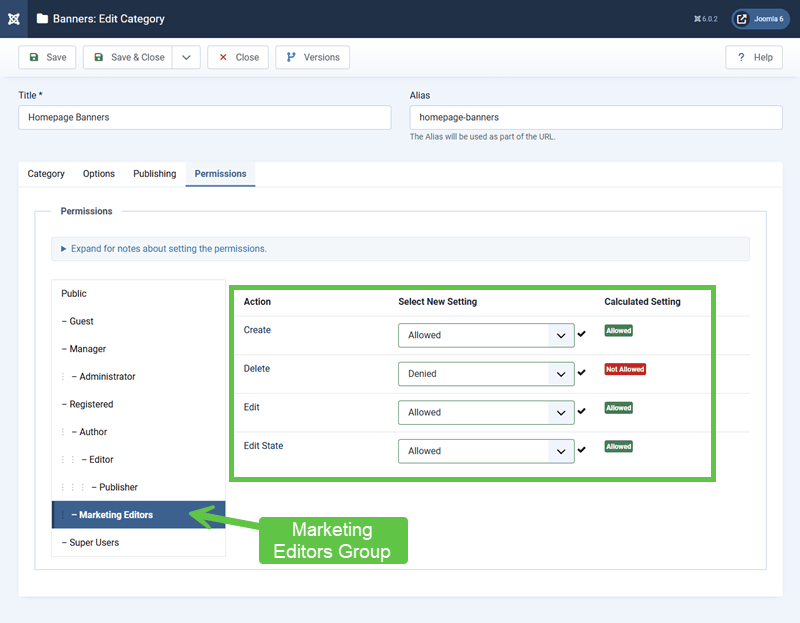
Task: Select the Public user group
Action: pyautogui.click(x=138, y=293)
